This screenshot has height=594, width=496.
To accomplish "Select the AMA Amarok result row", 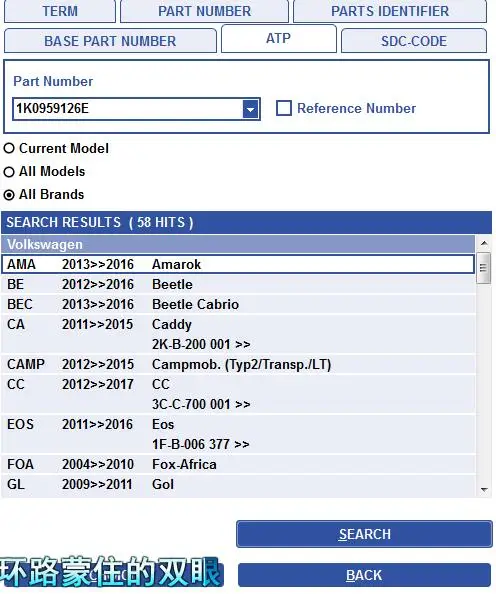I will pos(238,264).
